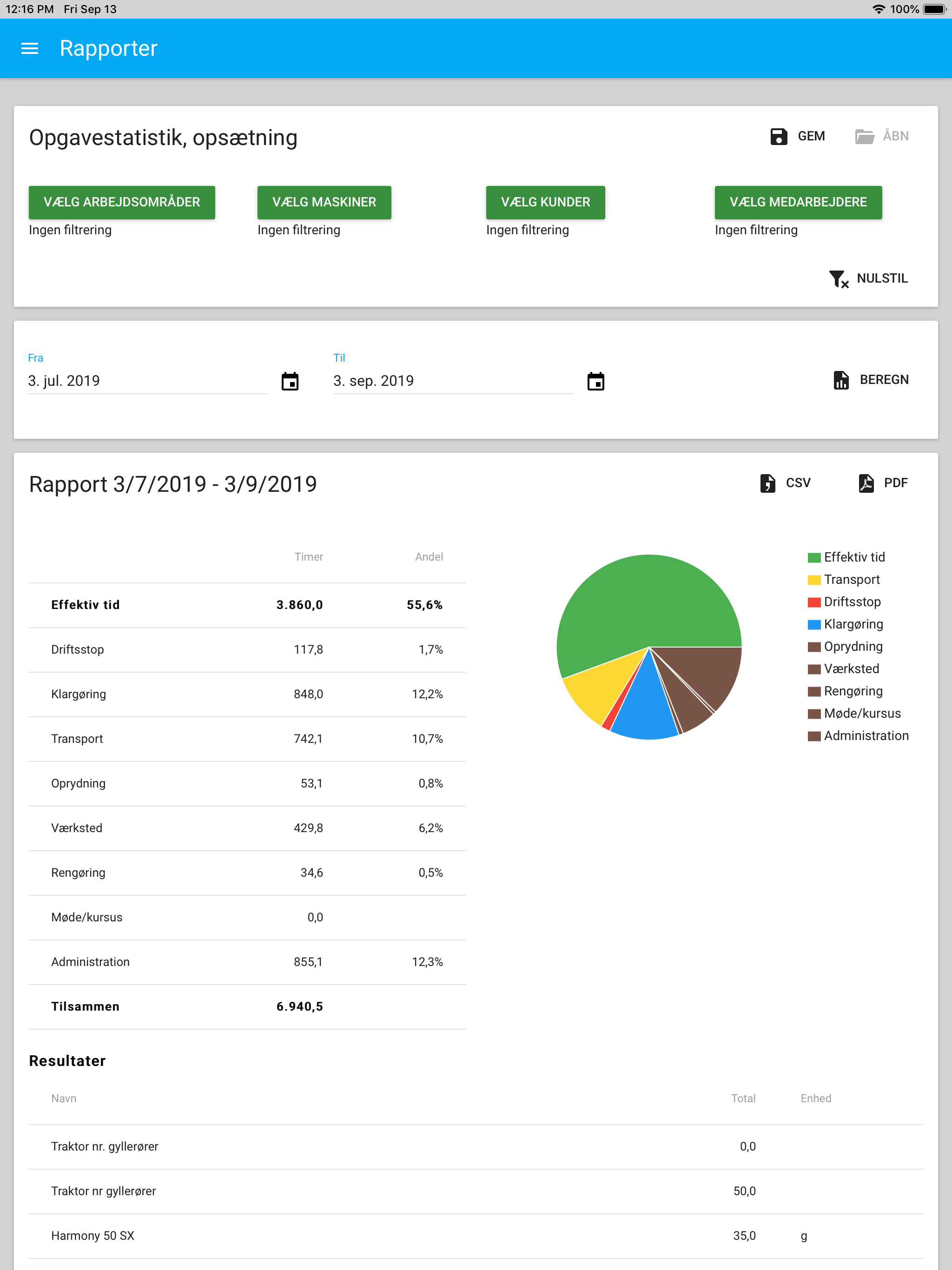952x1270 pixels.
Task: Click the NULSTIL filter reset icon
Action: (x=839, y=278)
